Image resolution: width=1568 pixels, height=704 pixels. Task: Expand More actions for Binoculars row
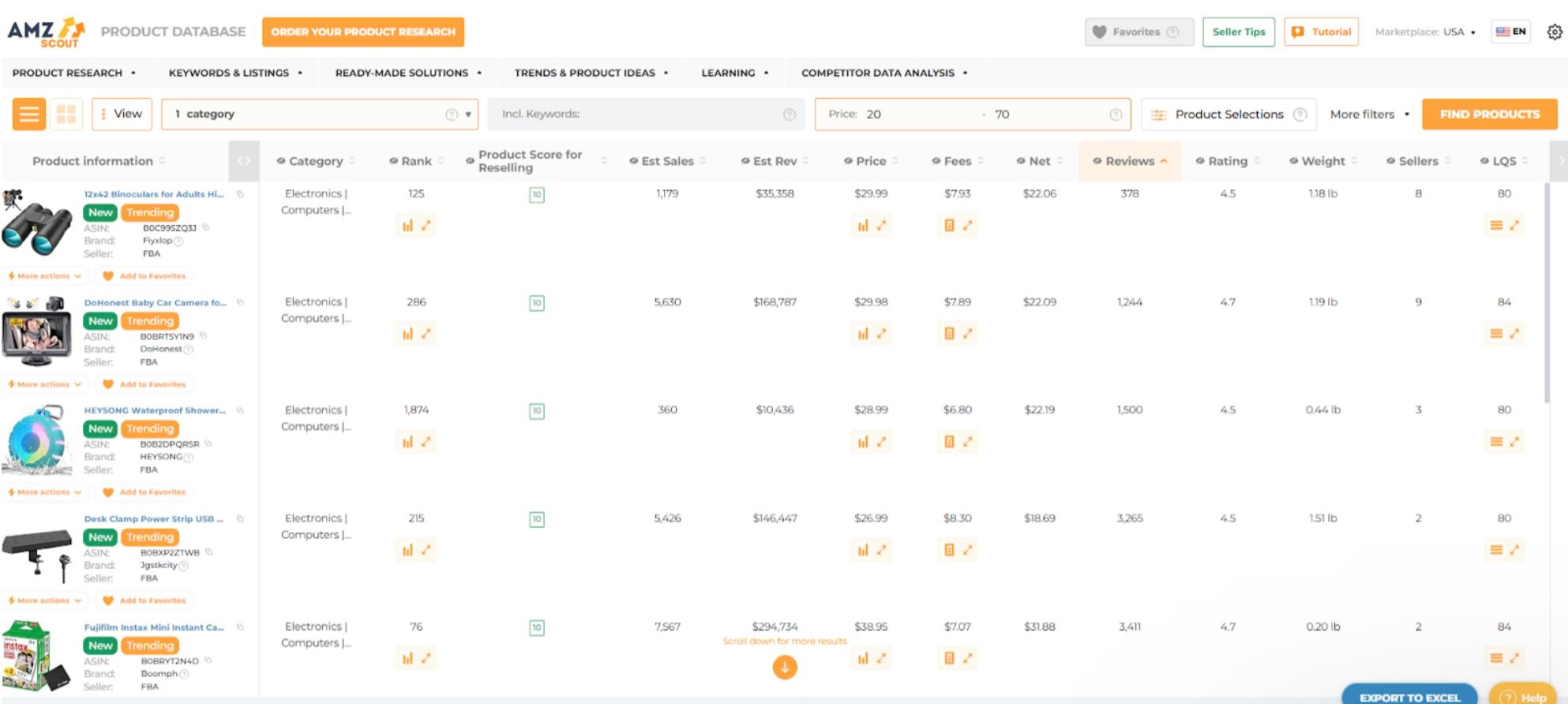[44, 276]
